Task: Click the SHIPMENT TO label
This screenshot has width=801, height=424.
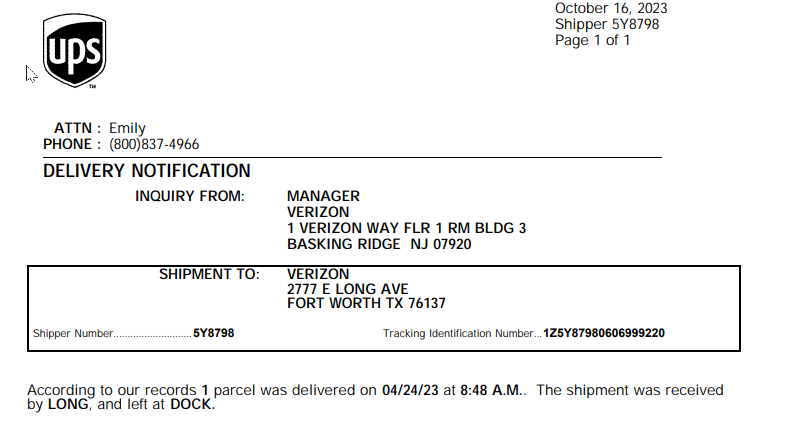Action: (209, 274)
